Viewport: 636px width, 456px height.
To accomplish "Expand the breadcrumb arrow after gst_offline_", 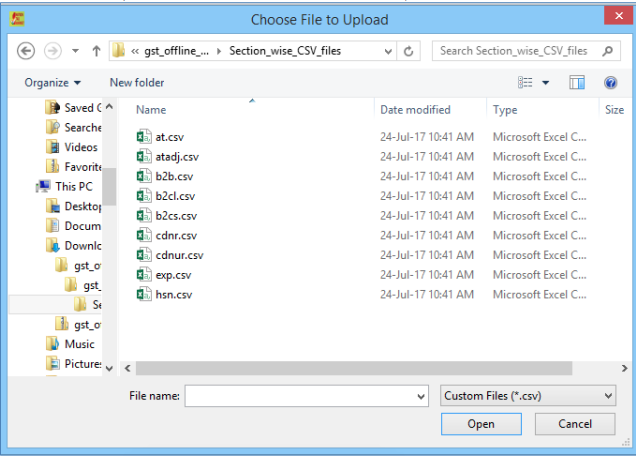I will pos(219,52).
